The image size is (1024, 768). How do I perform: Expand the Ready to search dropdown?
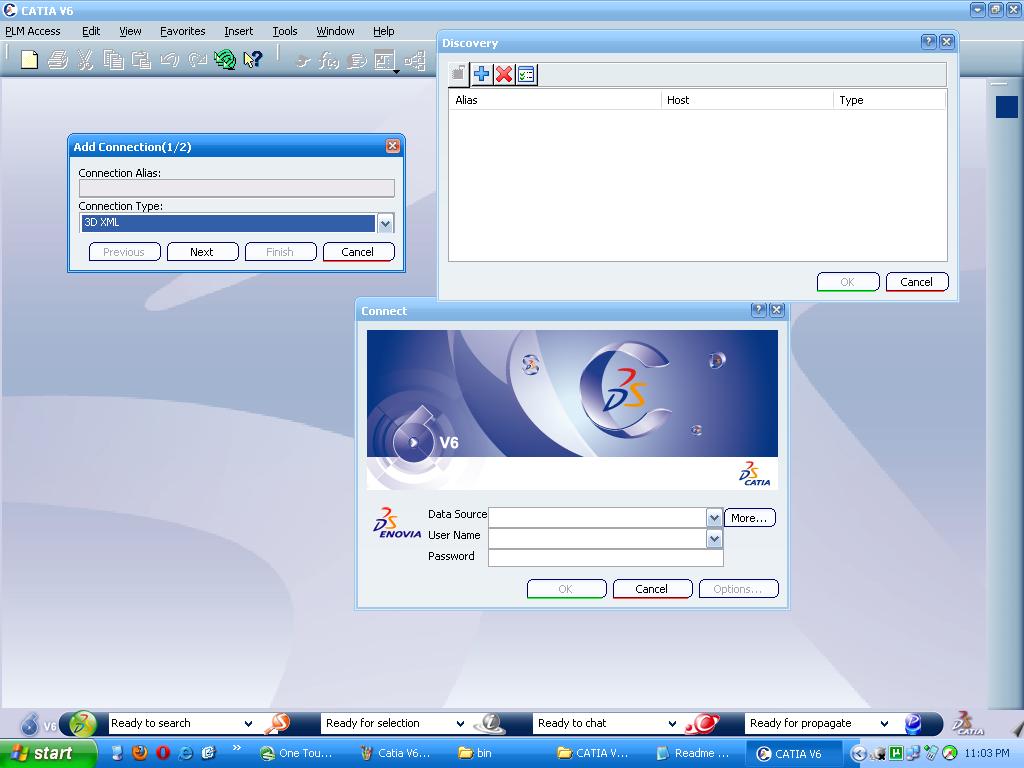click(248, 724)
